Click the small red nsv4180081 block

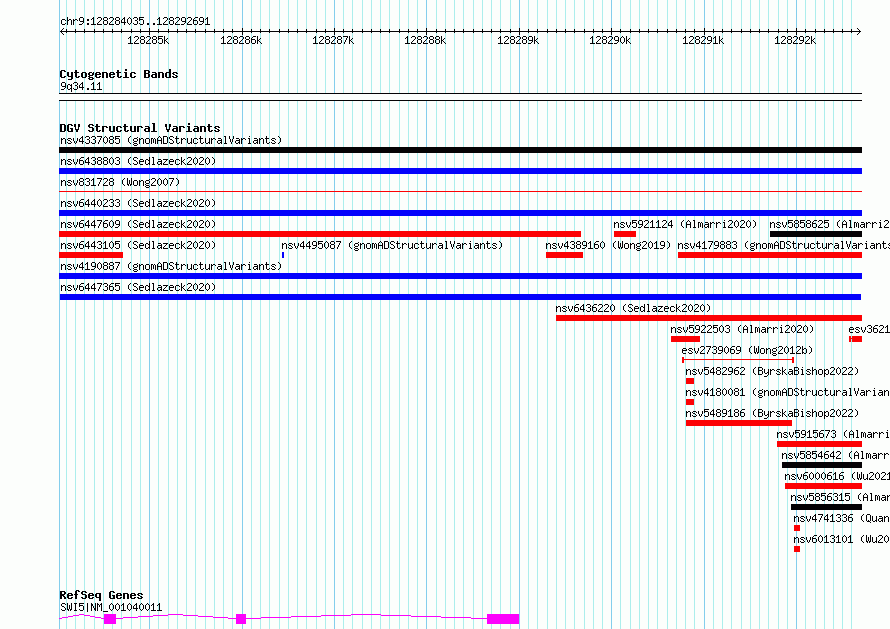coord(690,402)
